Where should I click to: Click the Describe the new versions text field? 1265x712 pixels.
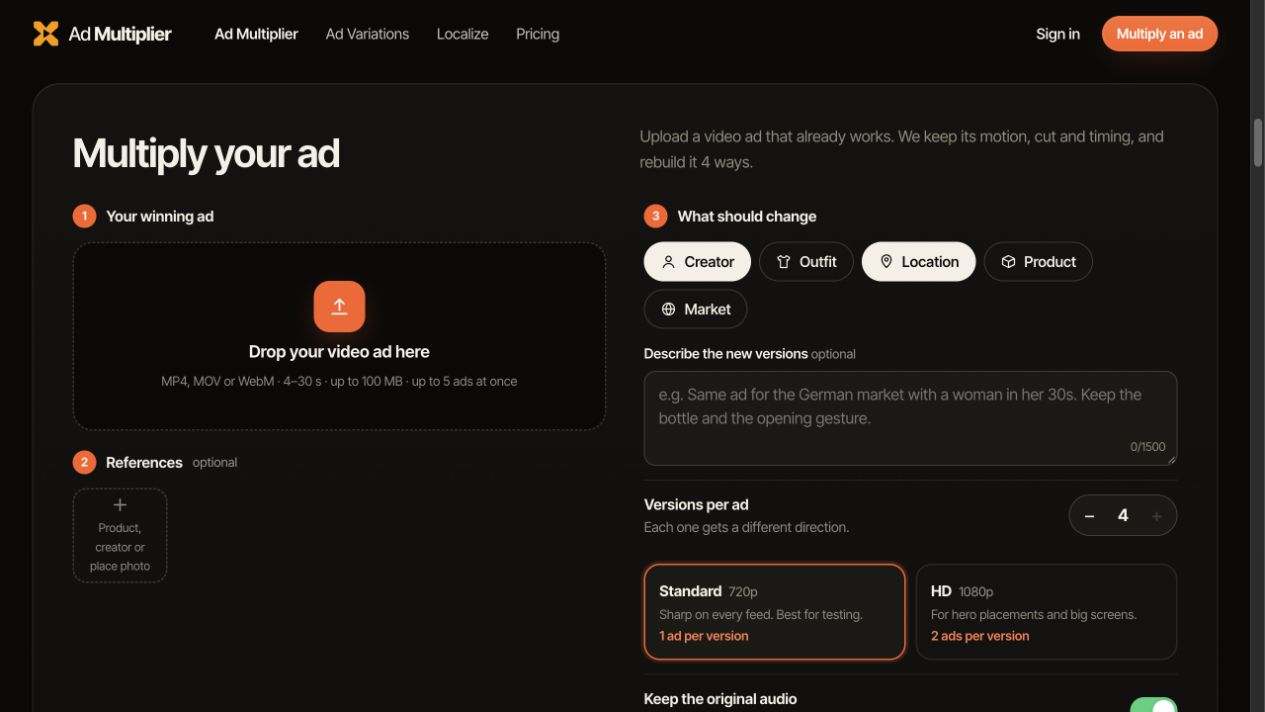tap(910, 418)
